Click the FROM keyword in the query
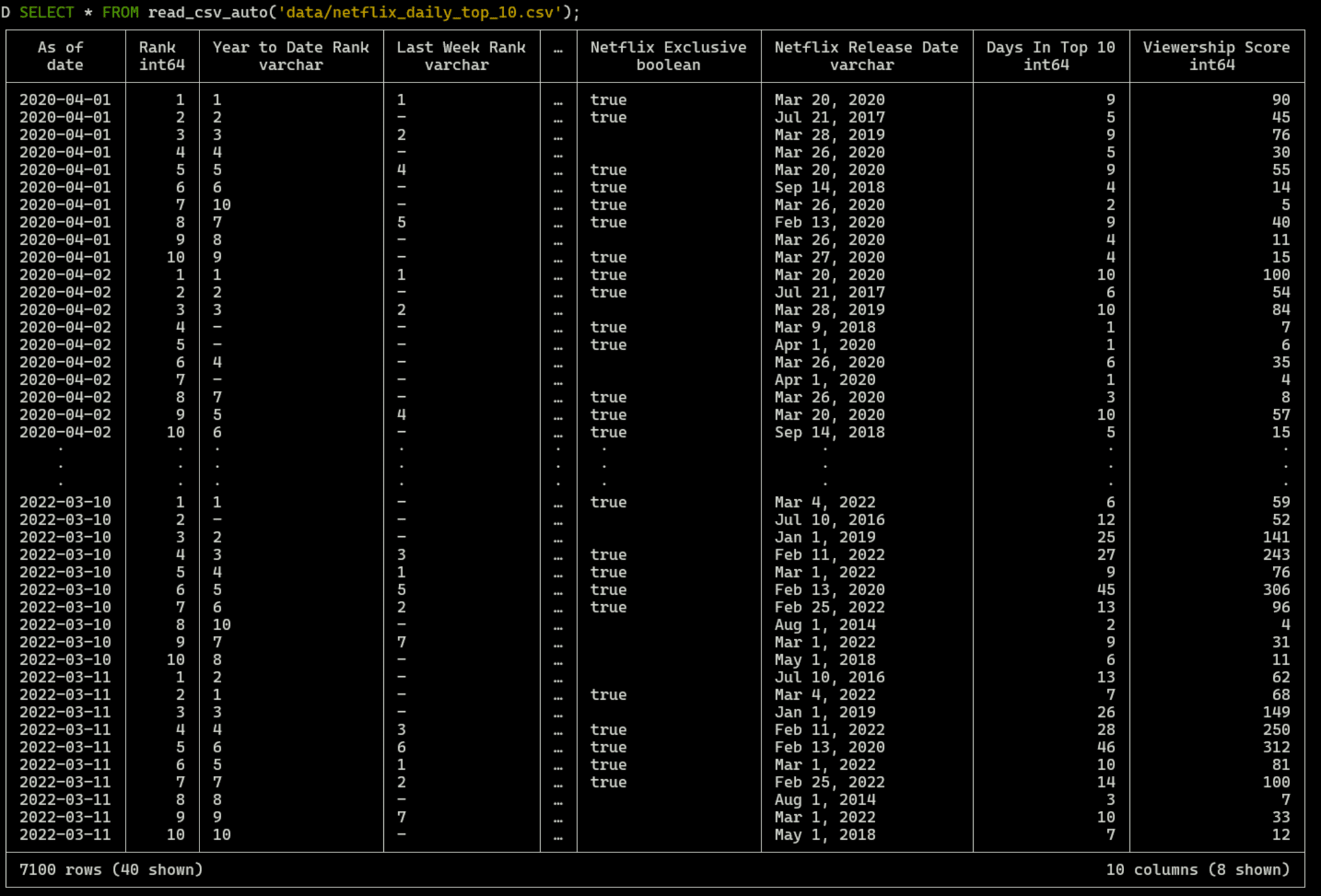Screen dimensions: 1321x896 tap(120, 13)
